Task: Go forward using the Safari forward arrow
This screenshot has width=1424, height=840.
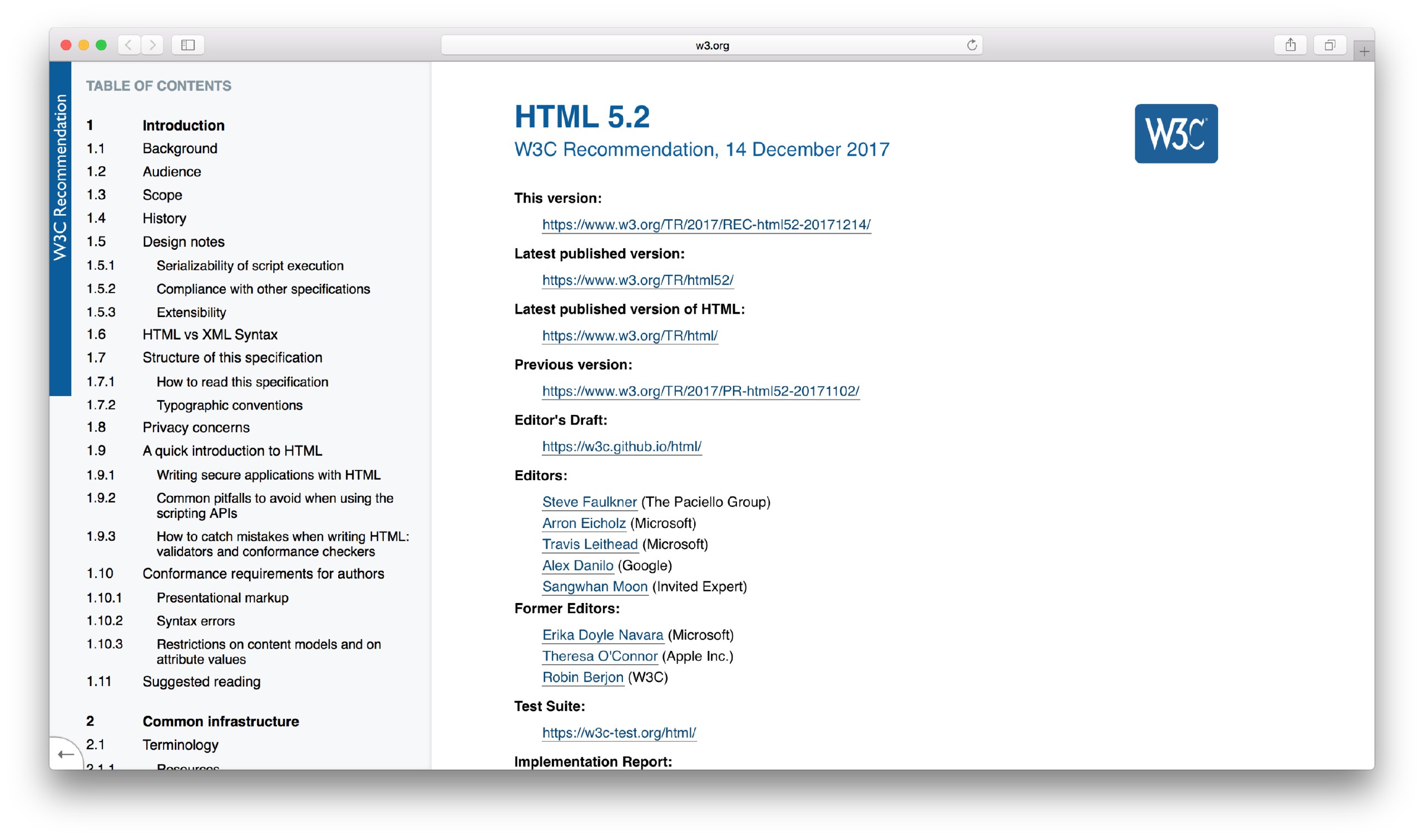Action: point(152,45)
